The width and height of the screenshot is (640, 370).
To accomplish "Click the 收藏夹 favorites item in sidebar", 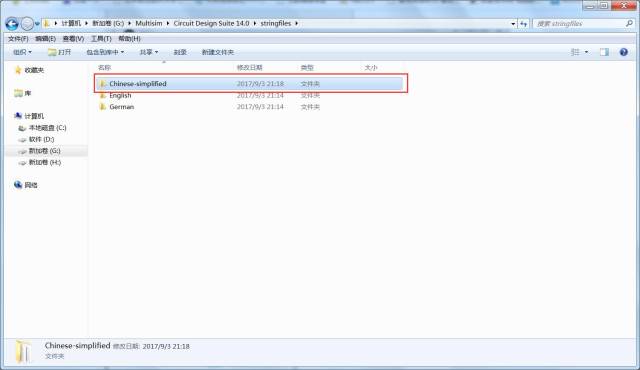I will (34, 70).
